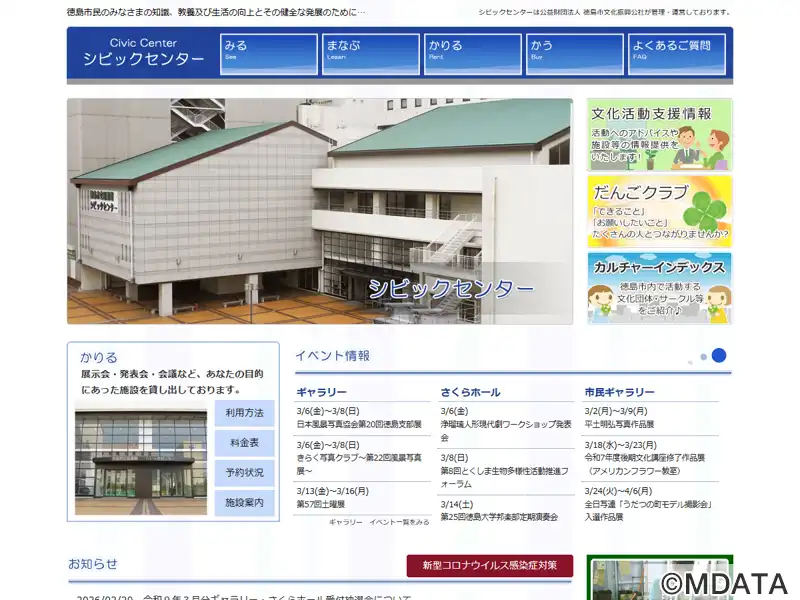Open event 日本風景写真協会第20回徳島支部展

359,424
